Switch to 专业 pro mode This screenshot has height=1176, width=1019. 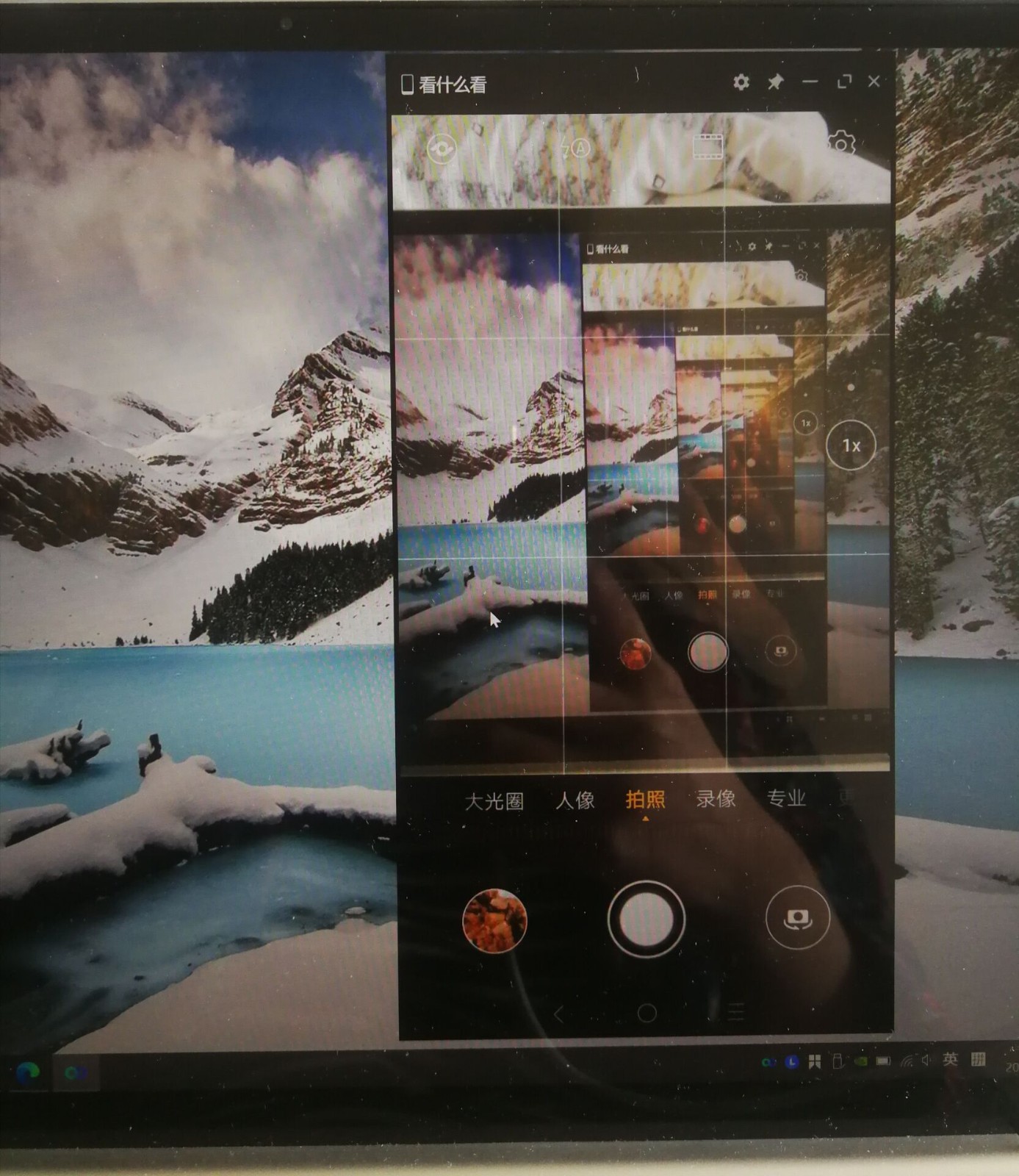(x=786, y=797)
